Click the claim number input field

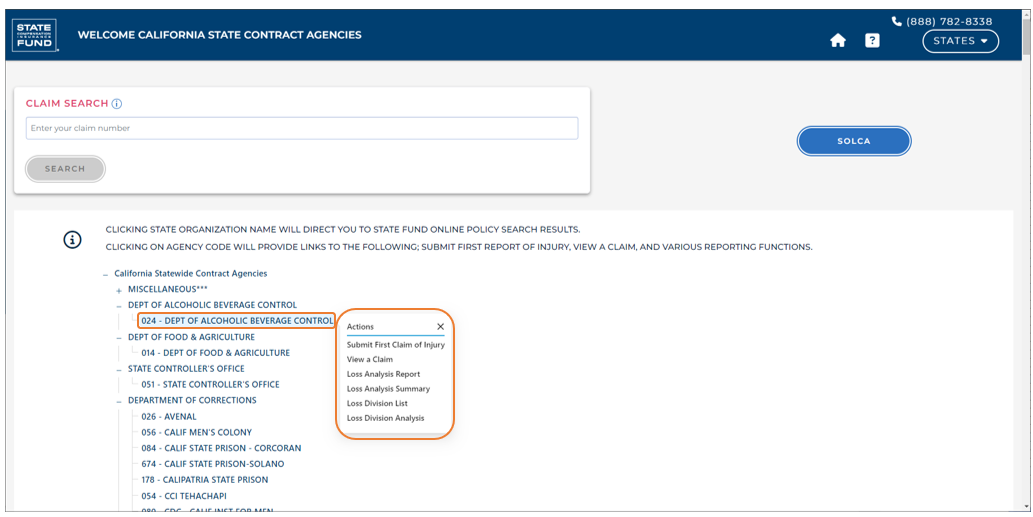pyautogui.click(x=301, y=128)
